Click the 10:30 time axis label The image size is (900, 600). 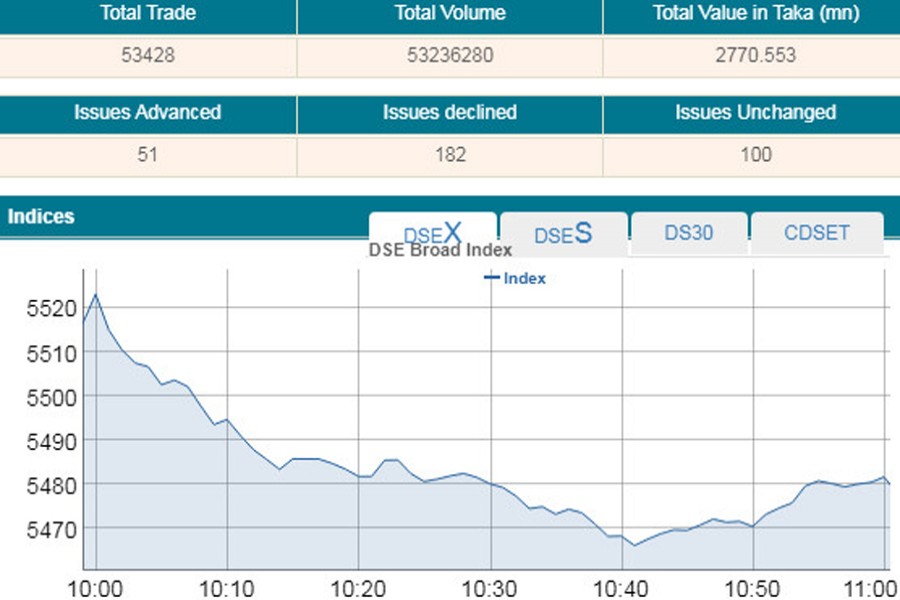(490, 586)
